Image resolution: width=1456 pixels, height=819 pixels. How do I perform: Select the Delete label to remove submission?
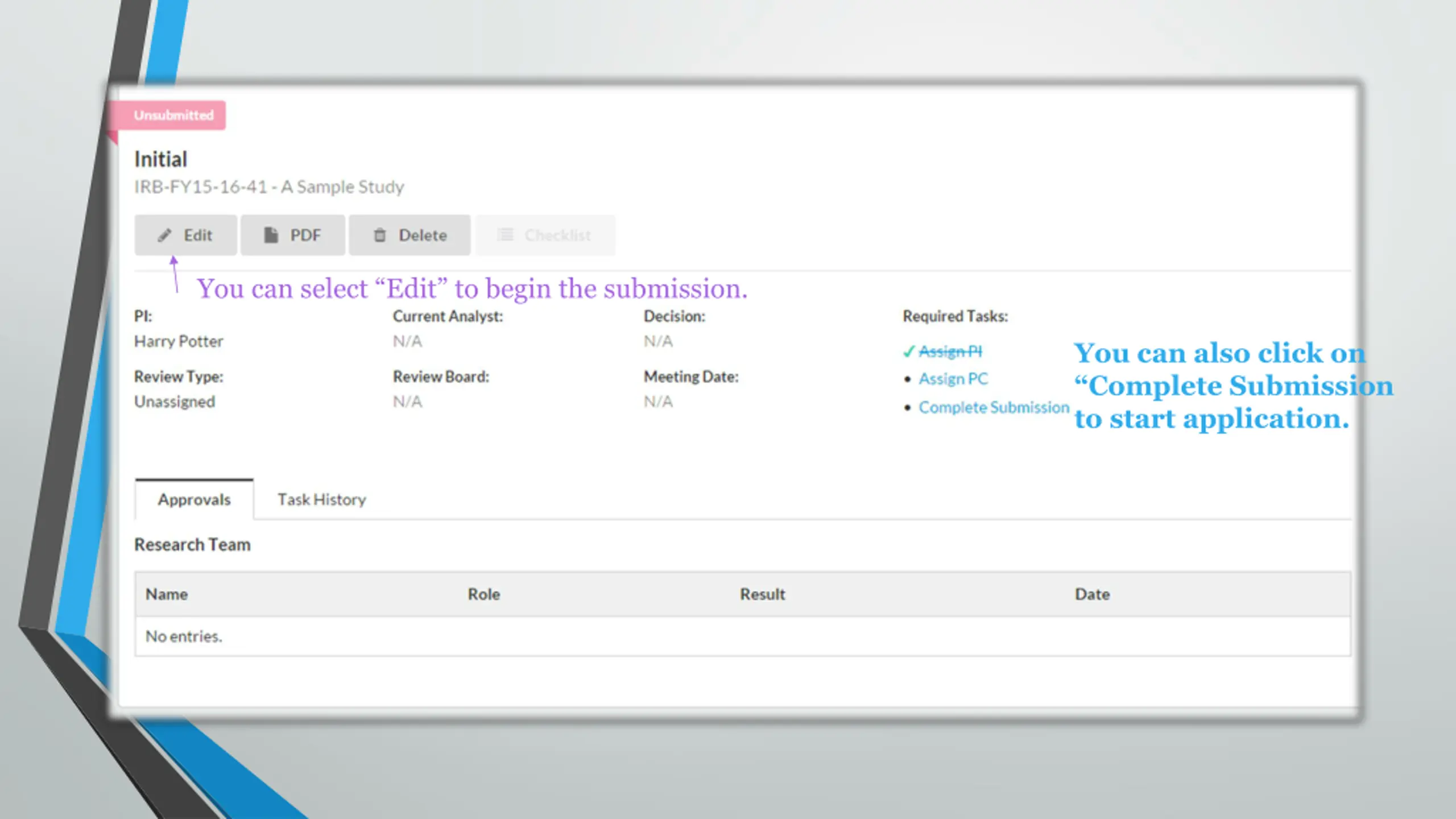(x=423, y=235)
